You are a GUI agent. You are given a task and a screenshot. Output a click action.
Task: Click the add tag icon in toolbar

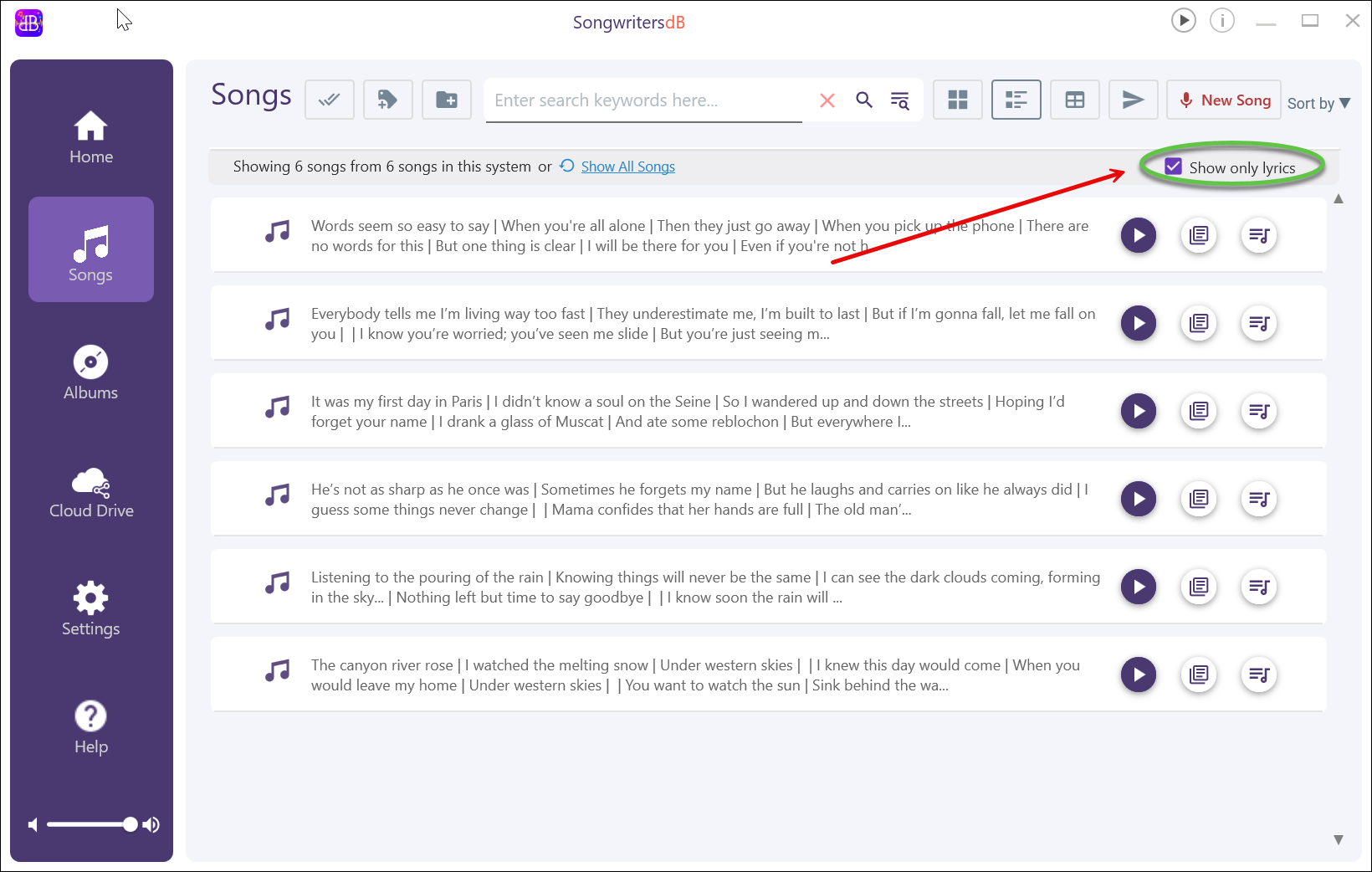tap(387, 100)
